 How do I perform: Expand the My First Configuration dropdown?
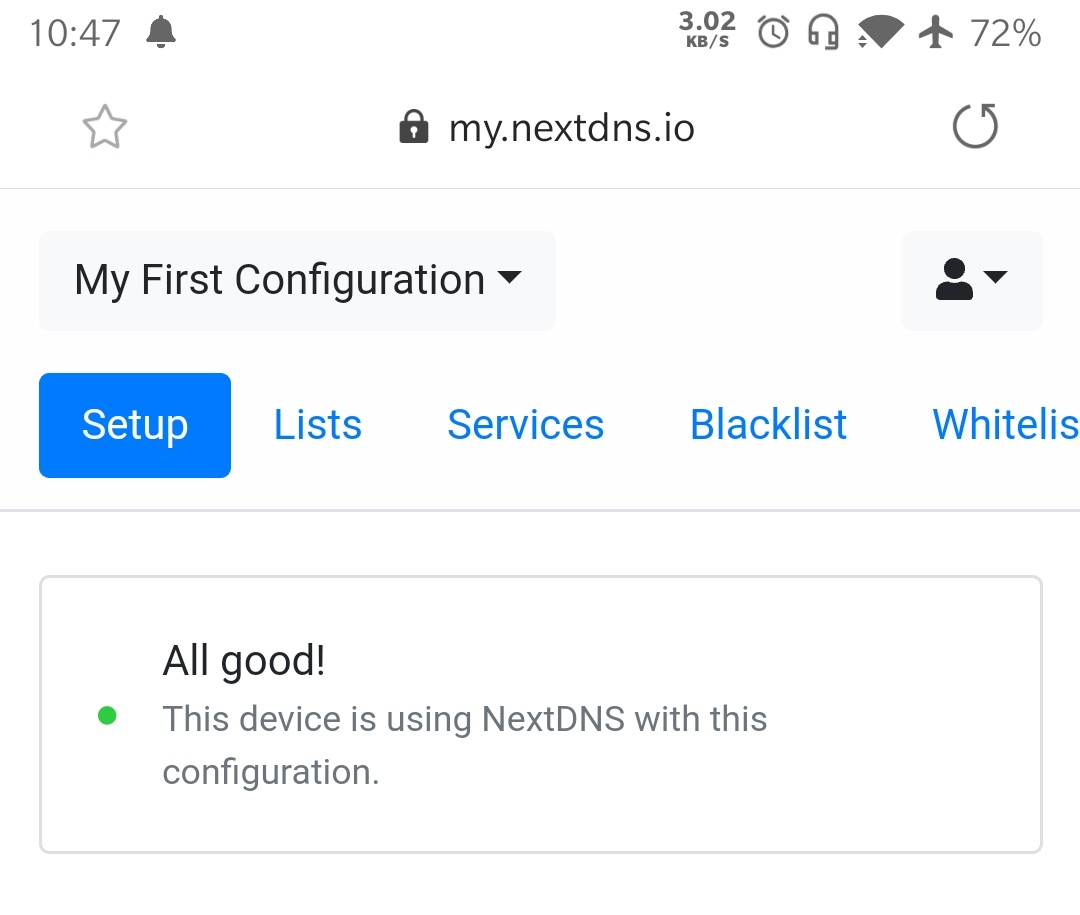coord(297,280)
